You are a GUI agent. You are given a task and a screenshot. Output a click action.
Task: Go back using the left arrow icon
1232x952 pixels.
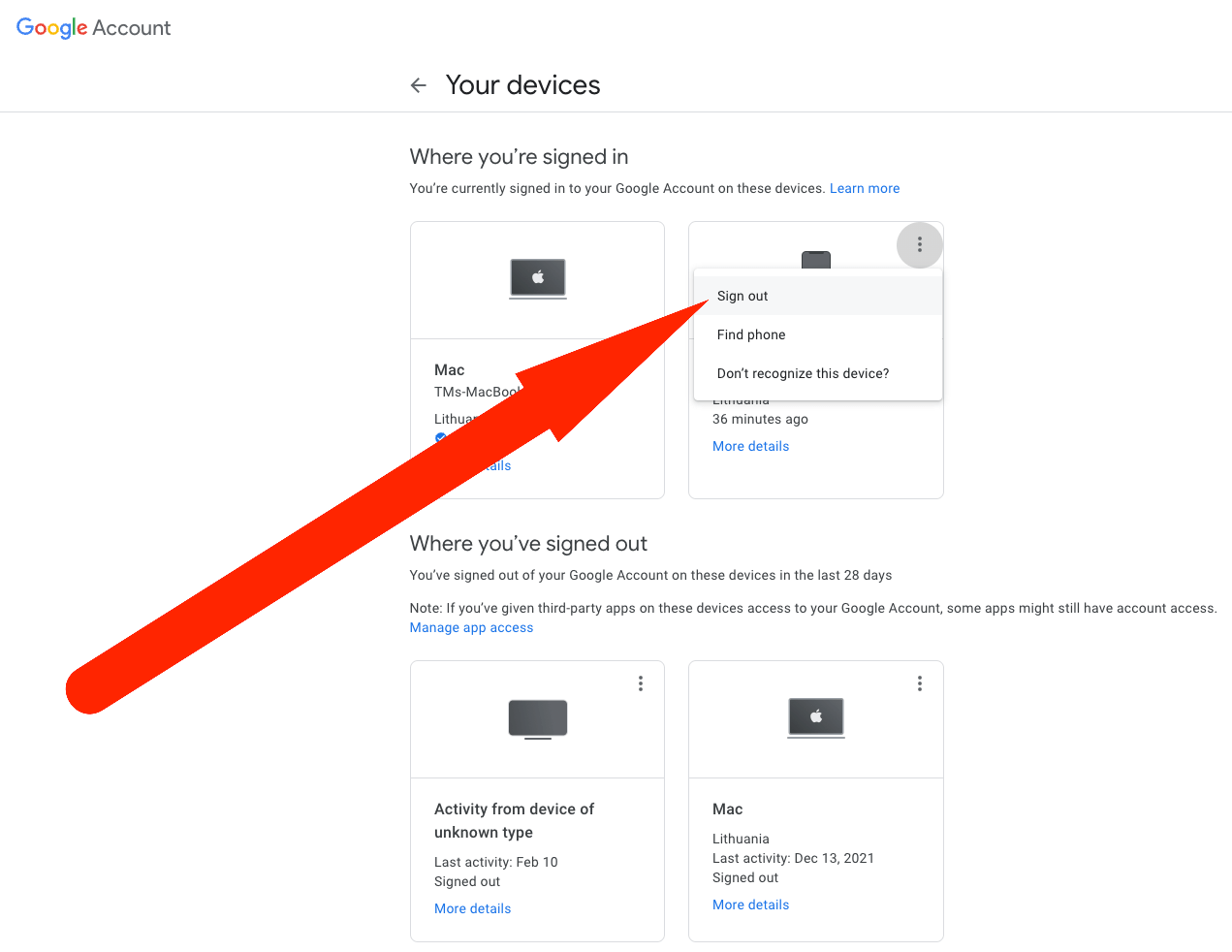(419, 85)
